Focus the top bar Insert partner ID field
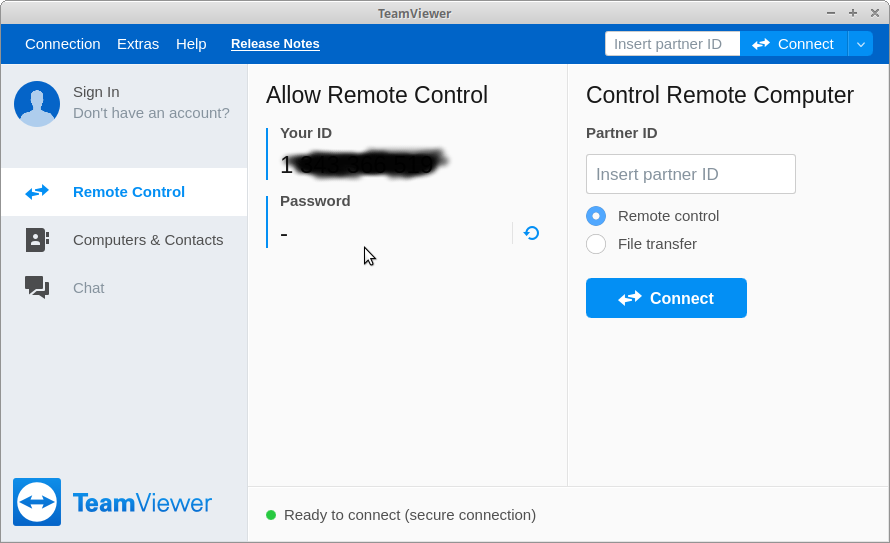 click(673, 44)
